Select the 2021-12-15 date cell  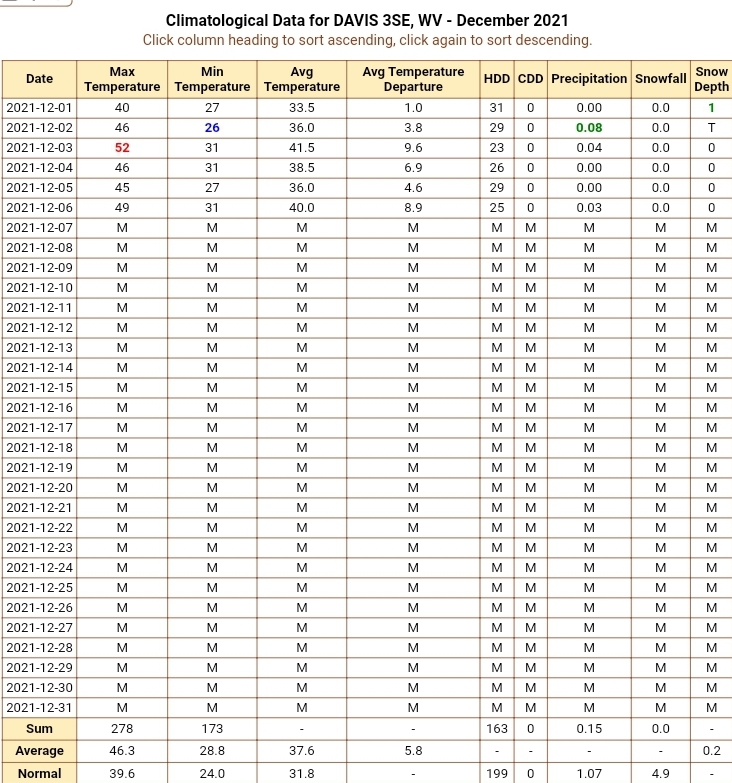(39, 388)
